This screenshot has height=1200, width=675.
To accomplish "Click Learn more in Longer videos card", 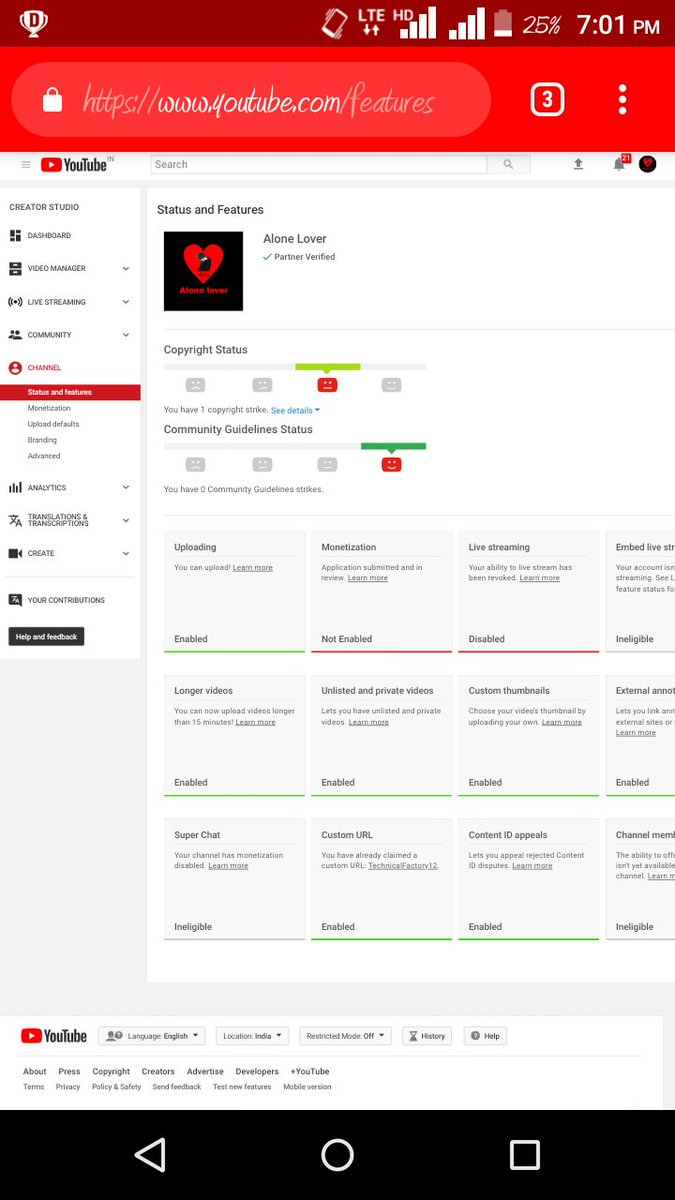I will (255, 722).
